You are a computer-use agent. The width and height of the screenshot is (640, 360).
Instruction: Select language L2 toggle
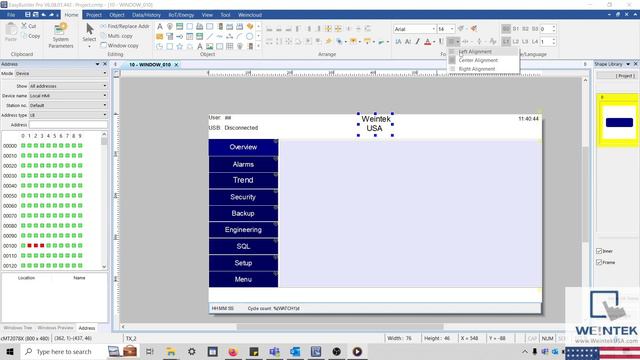pos(516,42)
